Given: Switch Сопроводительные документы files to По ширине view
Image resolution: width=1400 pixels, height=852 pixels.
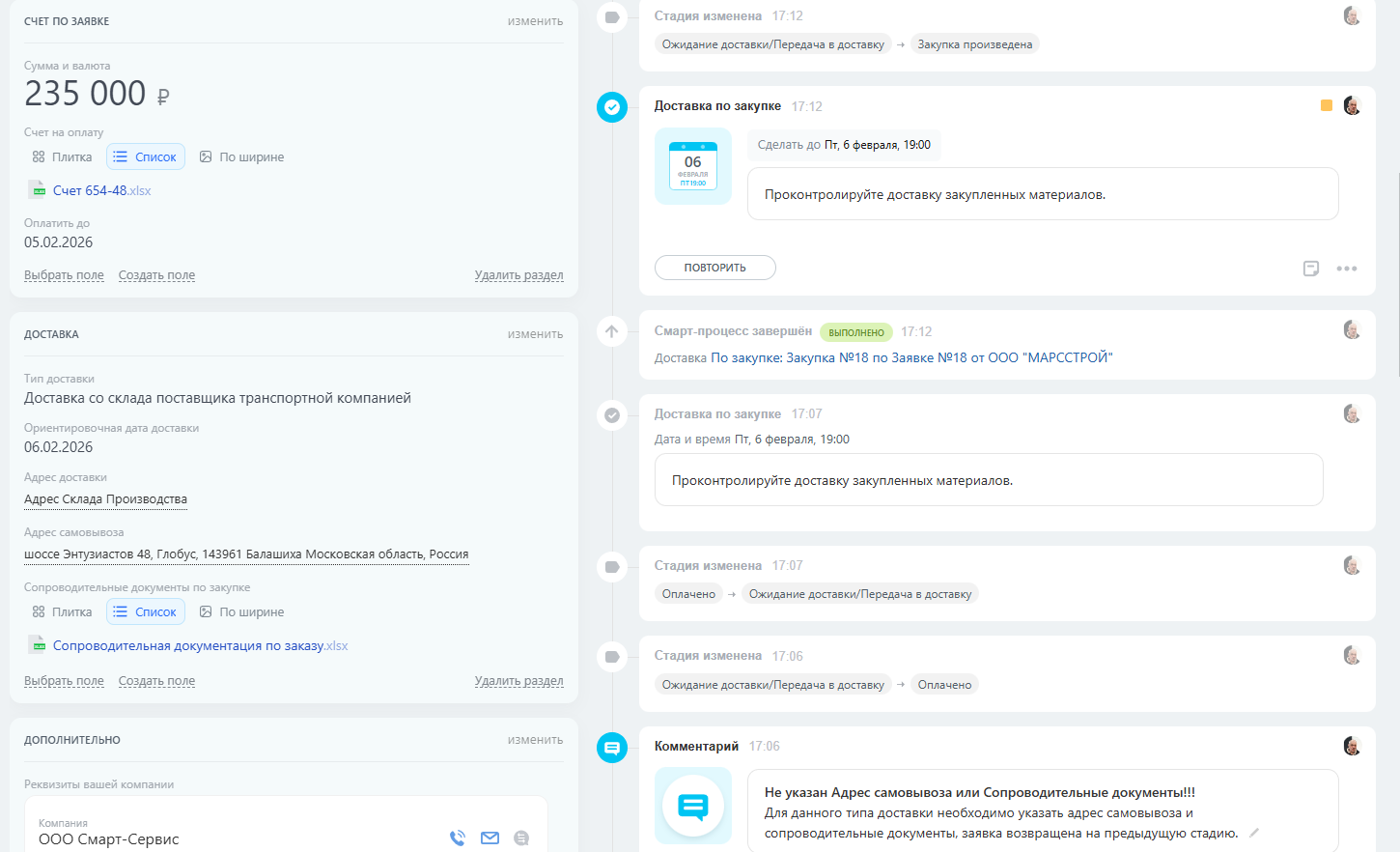Looking at the screenshot, I should [241, 611].
